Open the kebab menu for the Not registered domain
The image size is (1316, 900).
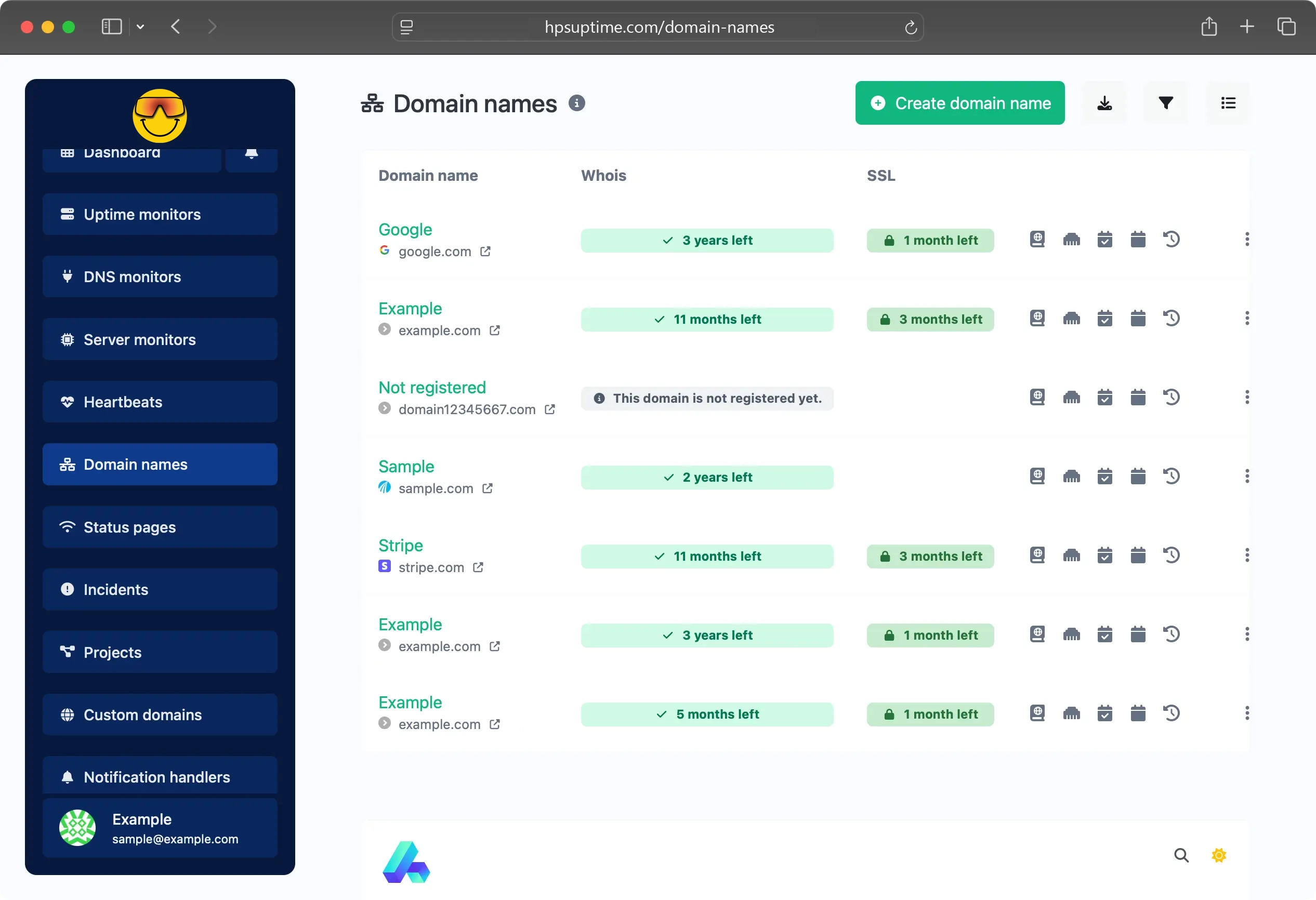pos(1247,397)
